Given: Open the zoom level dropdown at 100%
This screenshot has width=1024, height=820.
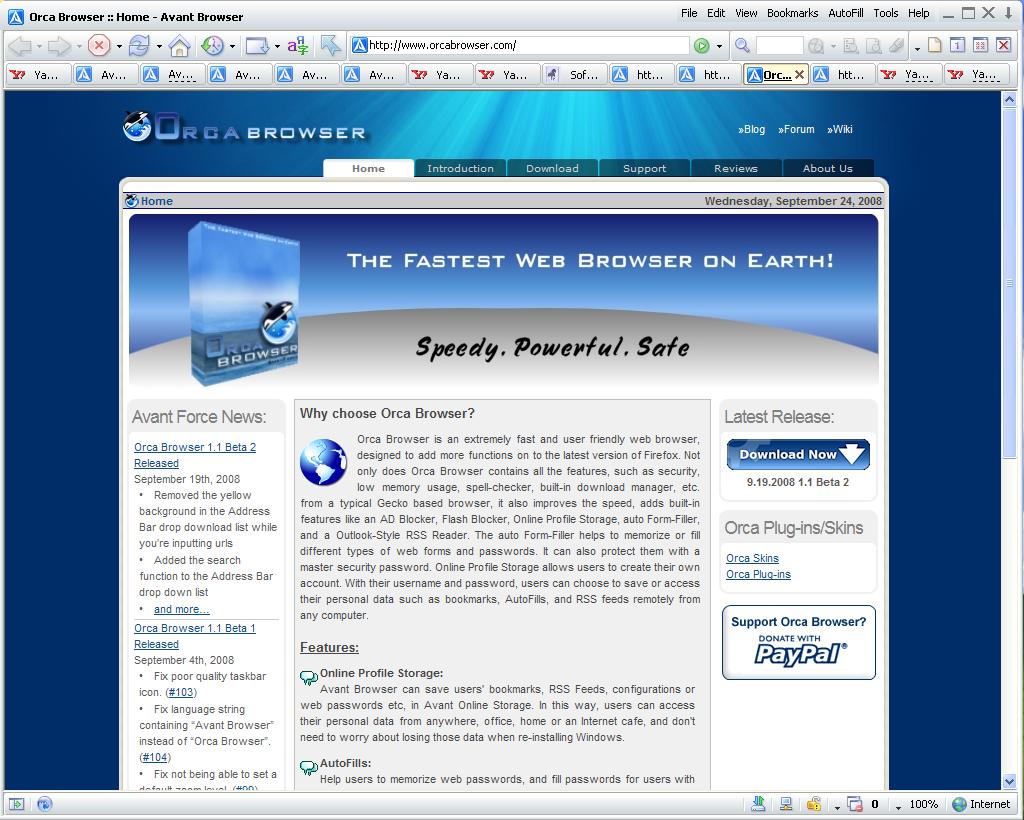Looking at the screenshot, I should [x=899, y=807].
